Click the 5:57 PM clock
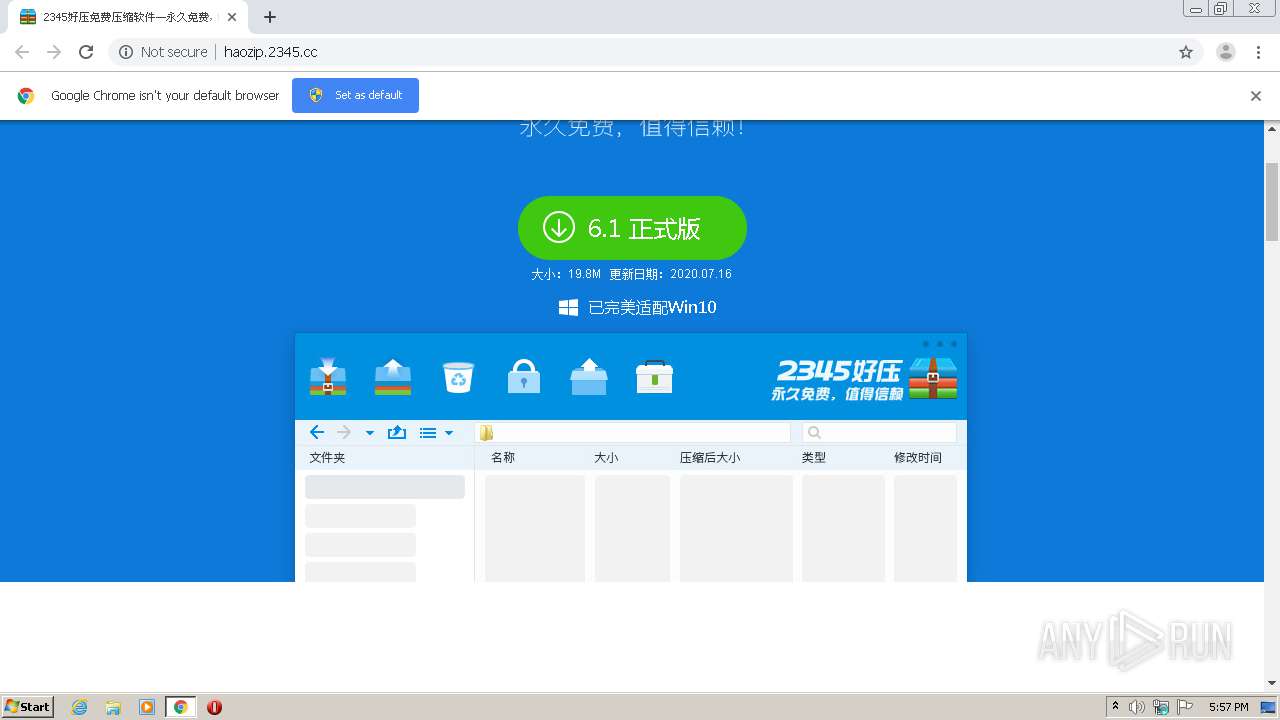 1228,707
